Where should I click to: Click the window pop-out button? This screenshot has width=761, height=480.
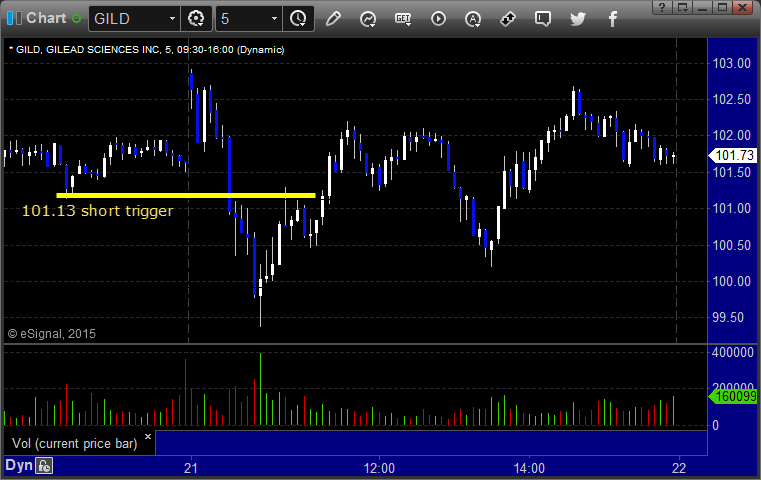[x=682, y=7]
